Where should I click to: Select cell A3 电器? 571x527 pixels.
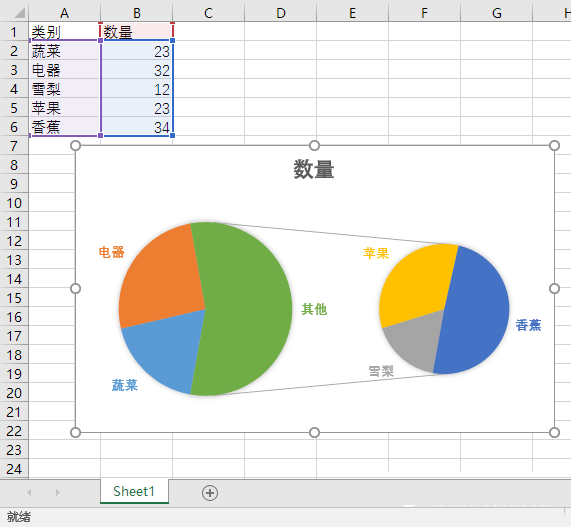click(64, 70)
